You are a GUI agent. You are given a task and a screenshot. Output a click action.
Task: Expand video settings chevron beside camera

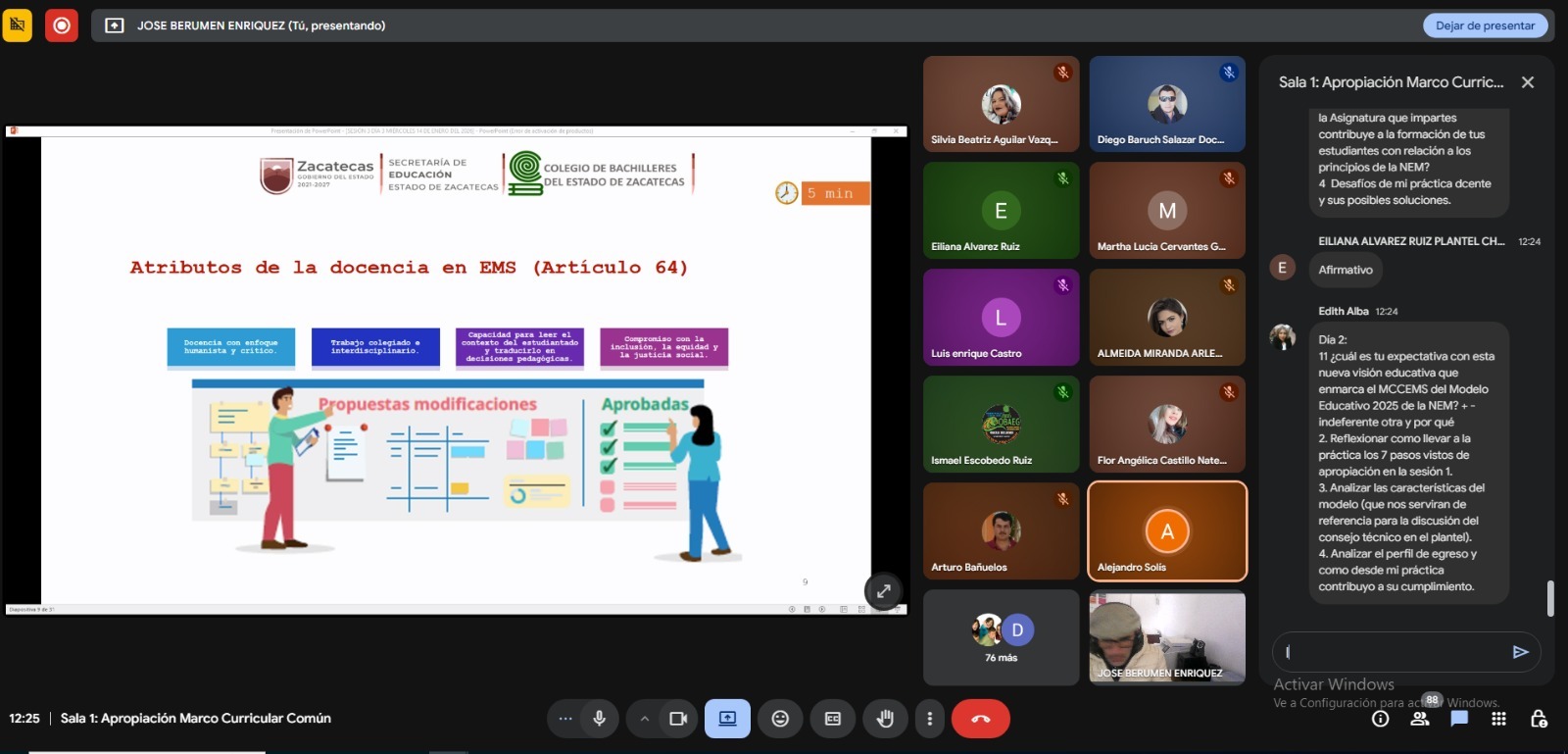(x=645, y=719)
